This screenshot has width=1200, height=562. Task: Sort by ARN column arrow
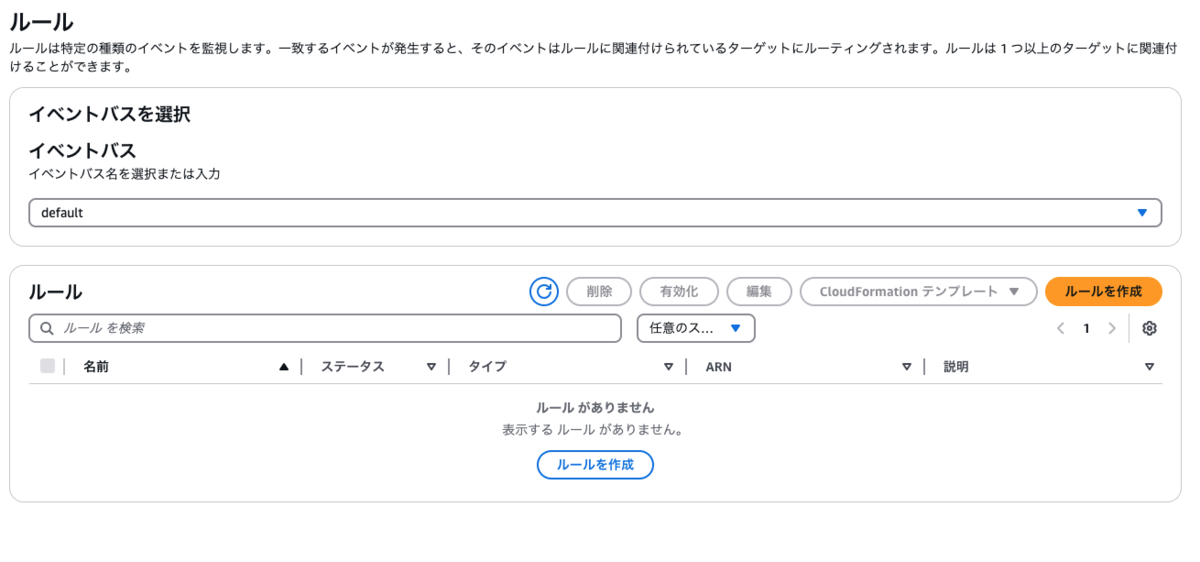pos(906,367)
